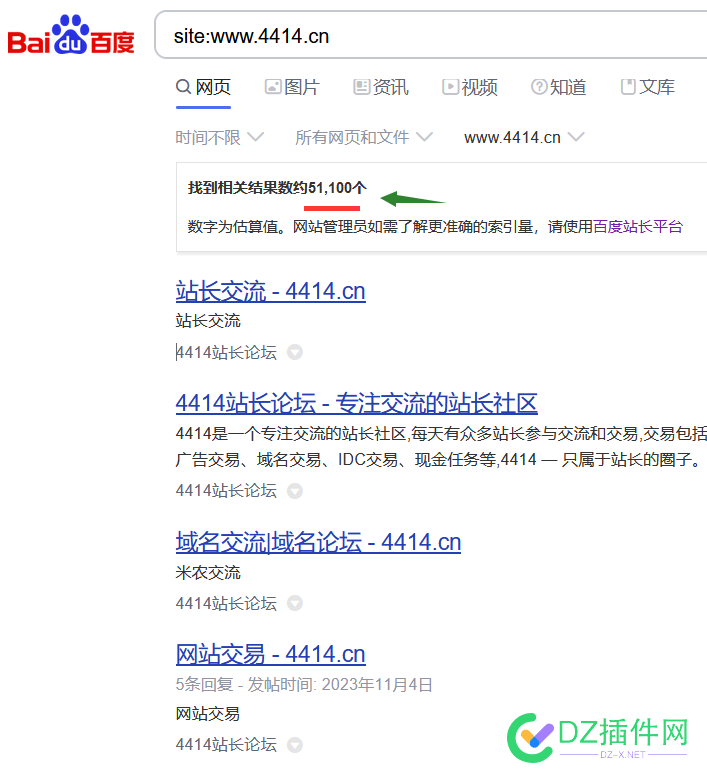Open result 站长交流 - 4414.cn

click(x=270, y=291)
